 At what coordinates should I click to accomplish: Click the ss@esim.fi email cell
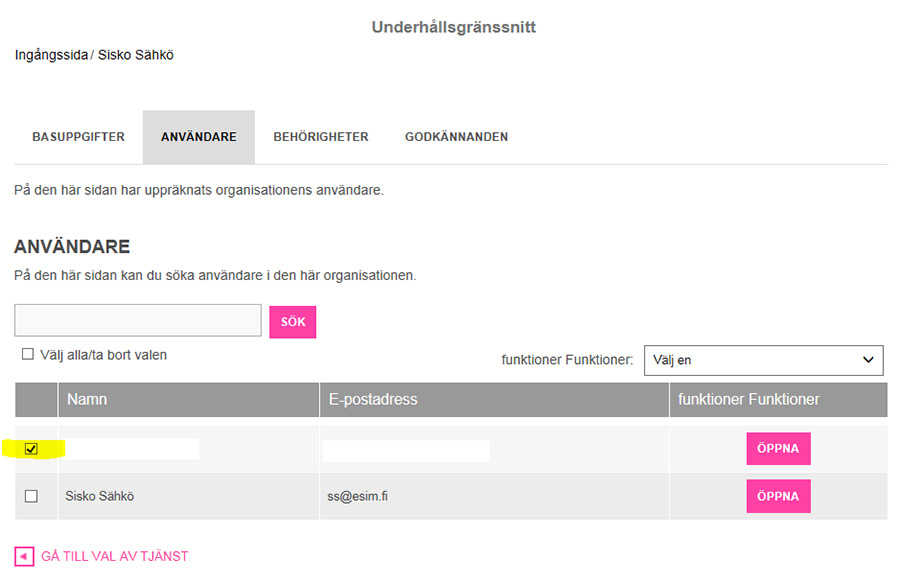[x=358, y=496]
